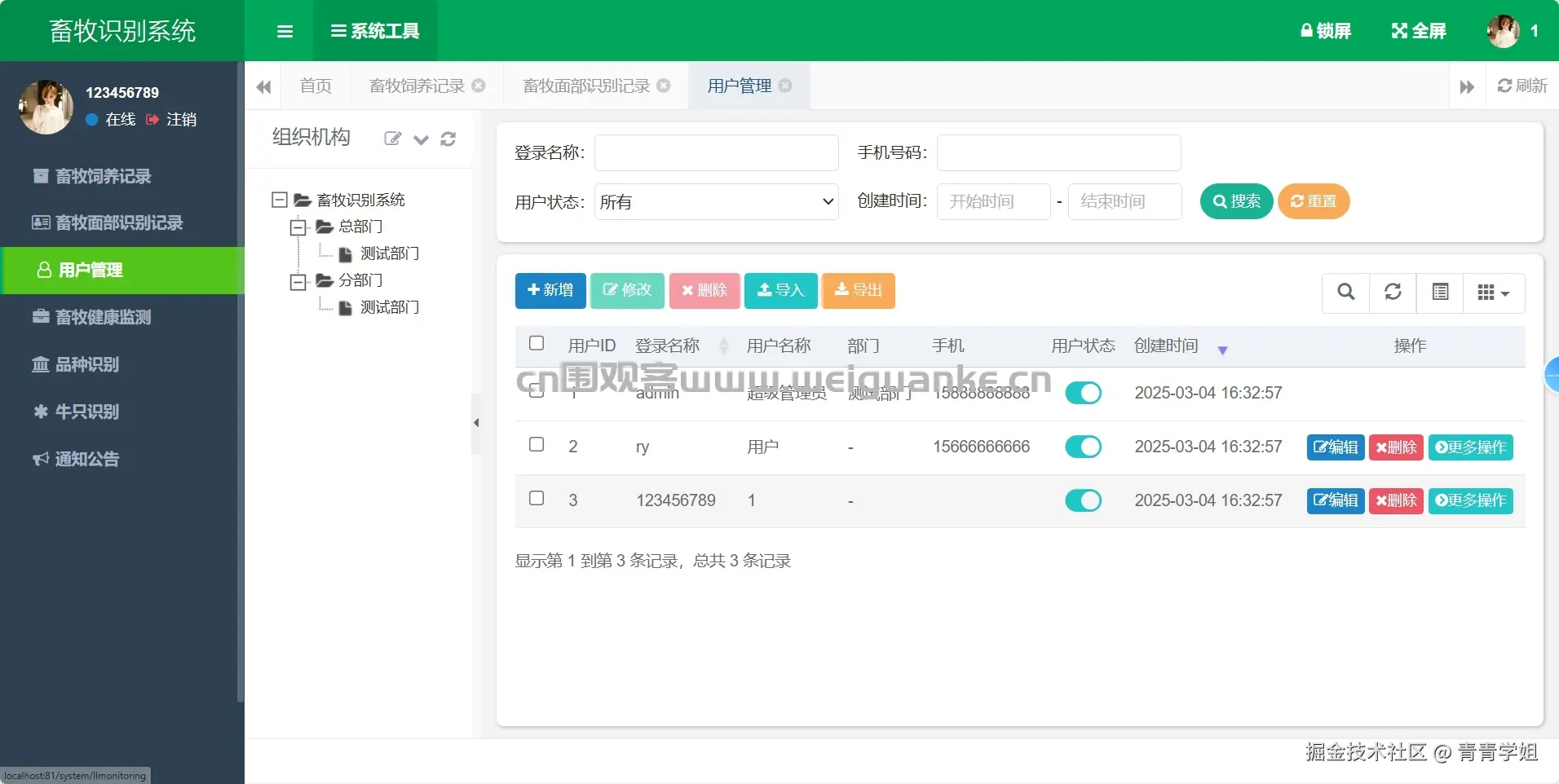Toggle the table search magnifier icon

(1346, 293)
